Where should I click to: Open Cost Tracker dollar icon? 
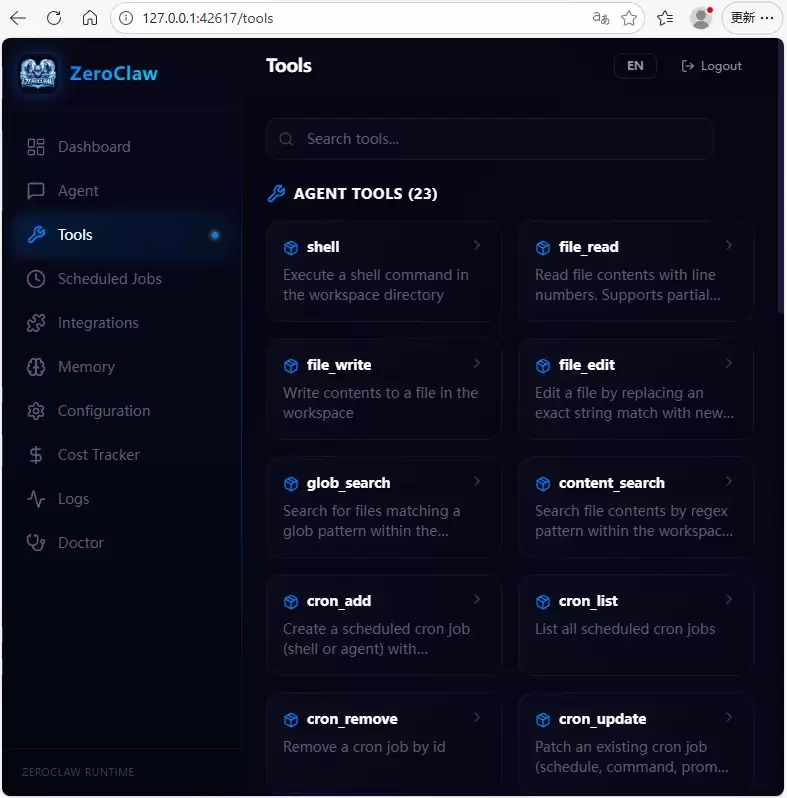(x=36, y=455)
